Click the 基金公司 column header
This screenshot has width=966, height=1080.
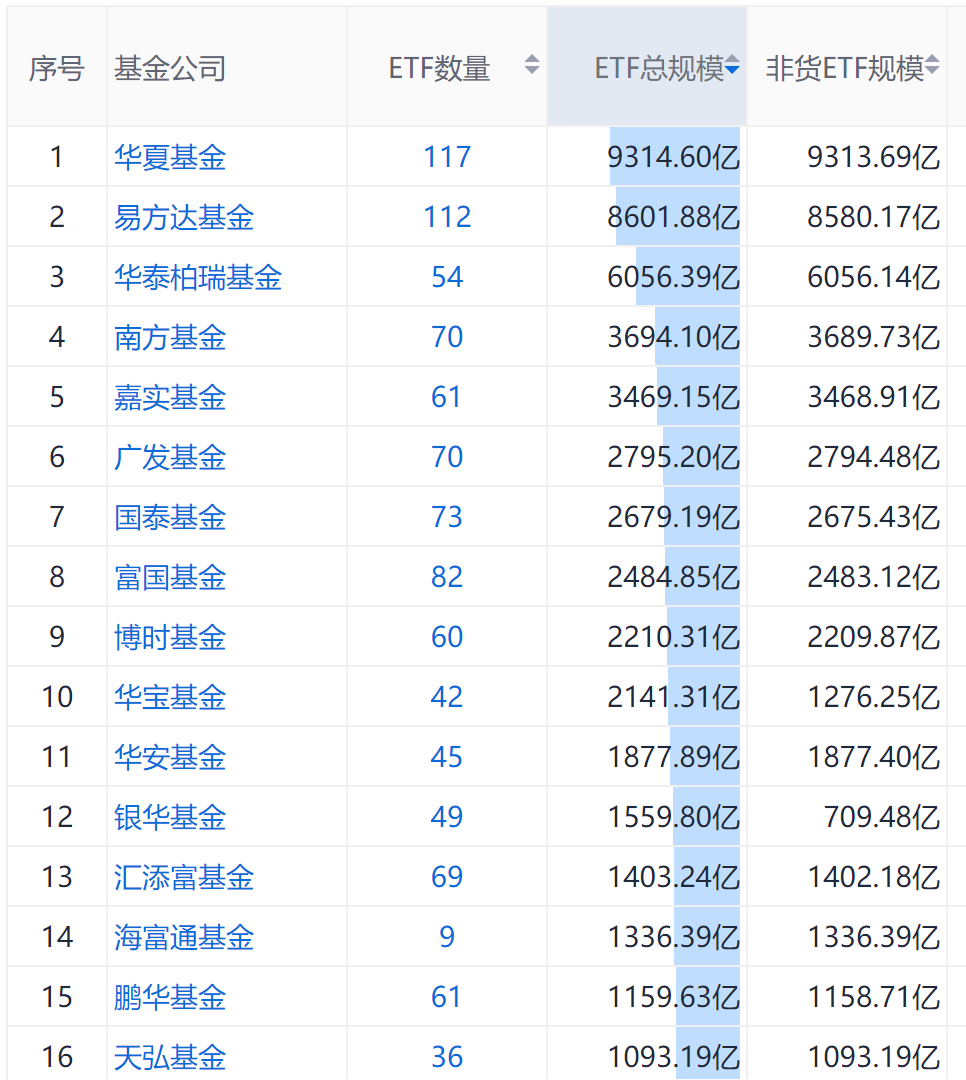(x=170, y=68)
